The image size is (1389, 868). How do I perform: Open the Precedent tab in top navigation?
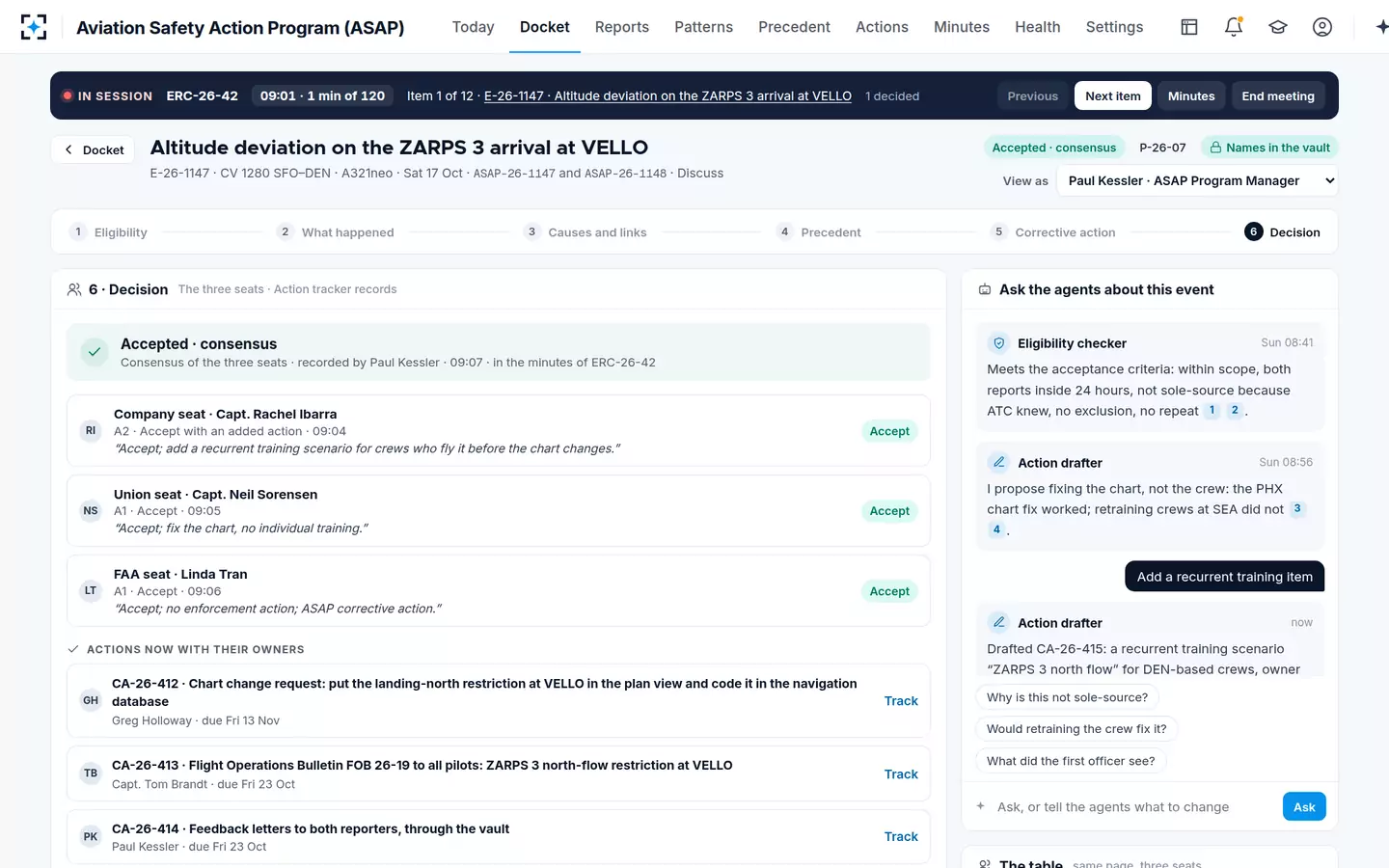coord(794,27)
